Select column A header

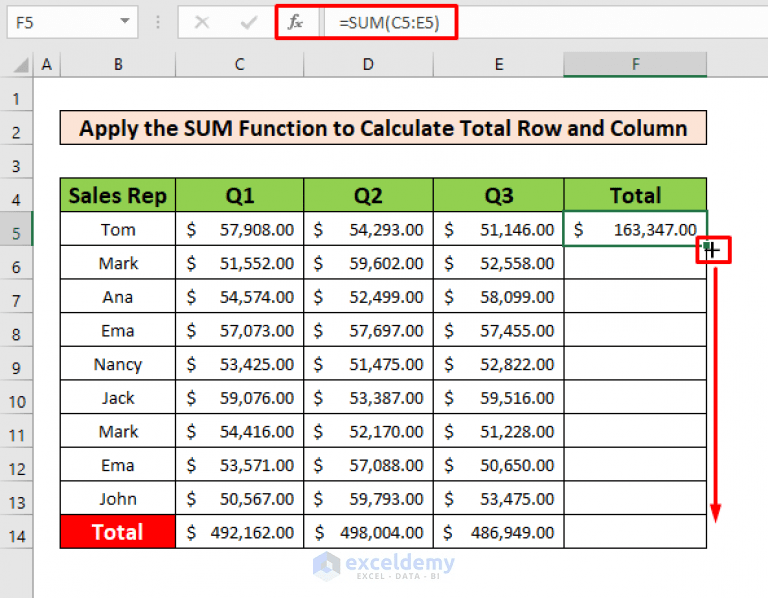[x=47, y=64]
